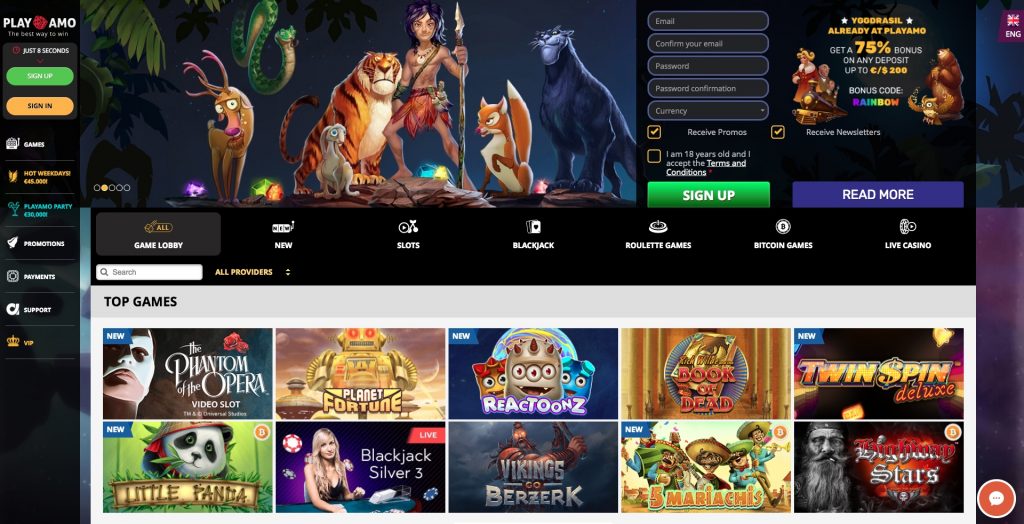Open the Terms and Conditions link
The image size is (1024, 524).
[706, 168]
